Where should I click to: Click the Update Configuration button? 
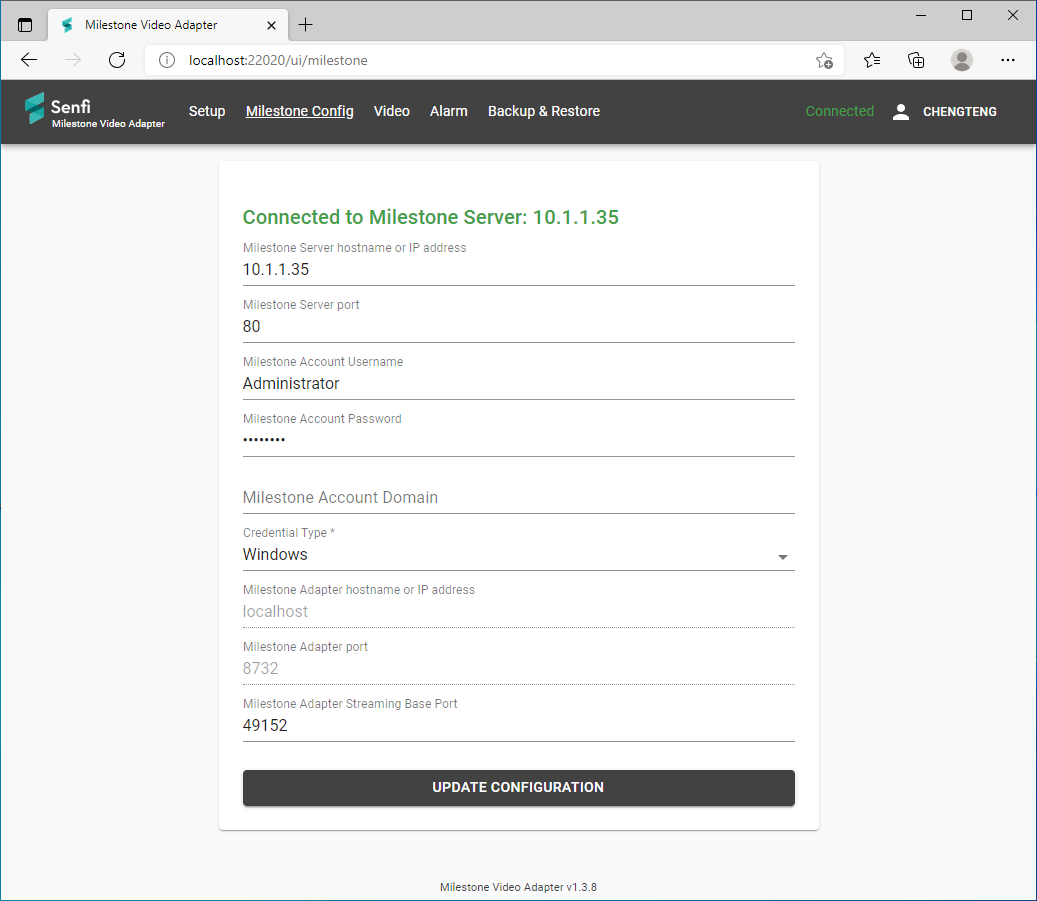(x=518, y=787)
